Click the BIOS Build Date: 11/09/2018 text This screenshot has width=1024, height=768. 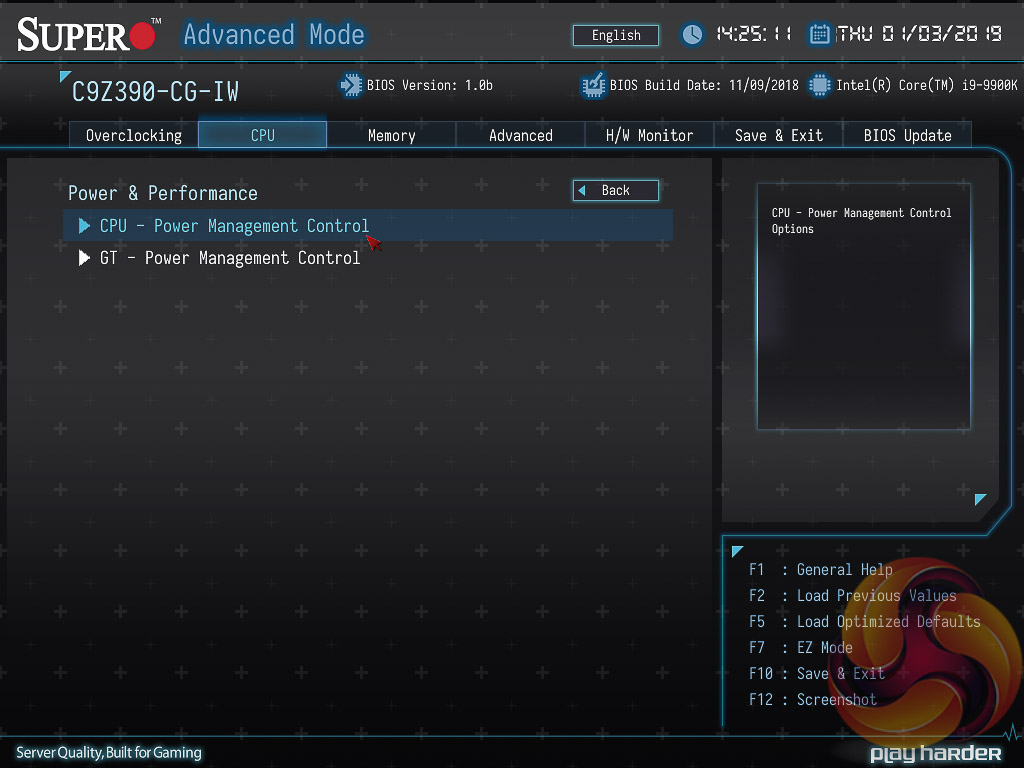pyautogui.click(x=704, y=85)
